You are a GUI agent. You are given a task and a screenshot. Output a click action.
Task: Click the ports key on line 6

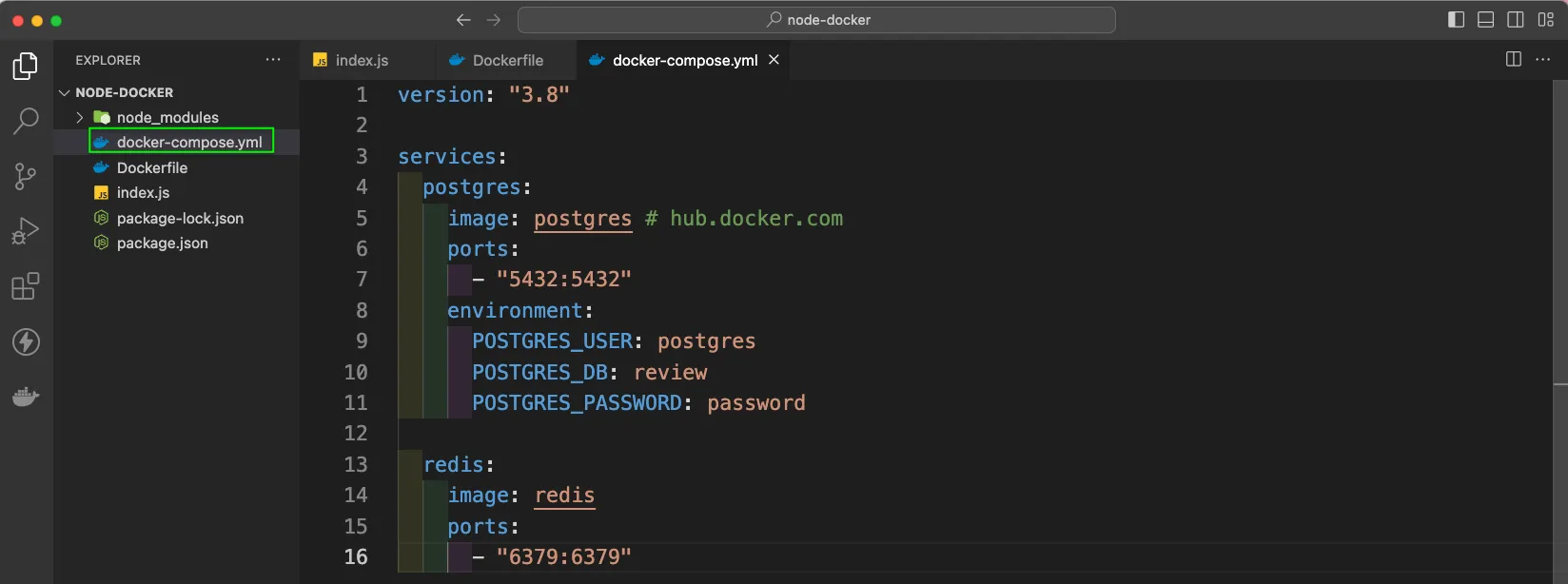[x=478, y=249]
